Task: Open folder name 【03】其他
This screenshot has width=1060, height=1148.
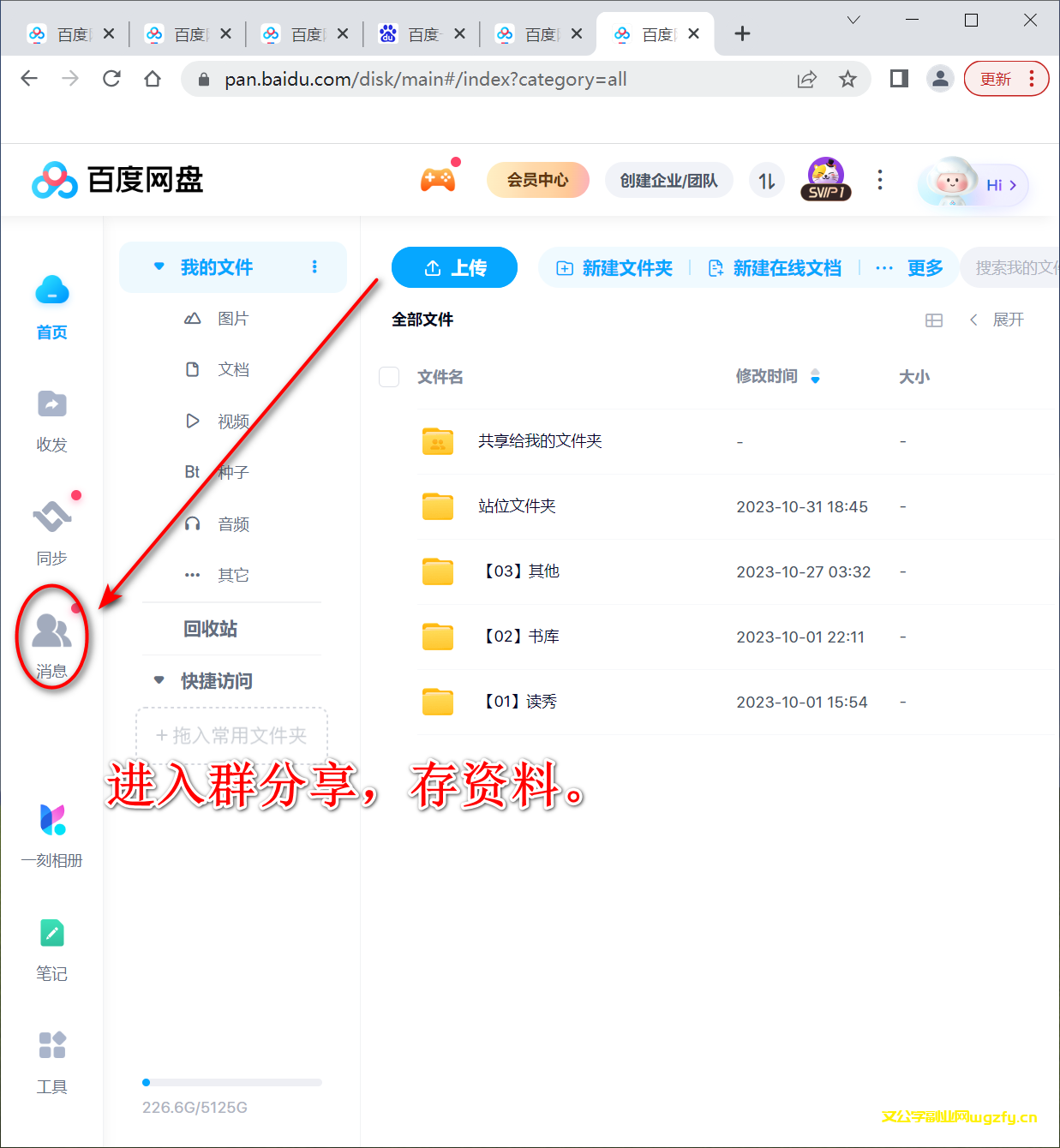Action: (x=522, y=571)
